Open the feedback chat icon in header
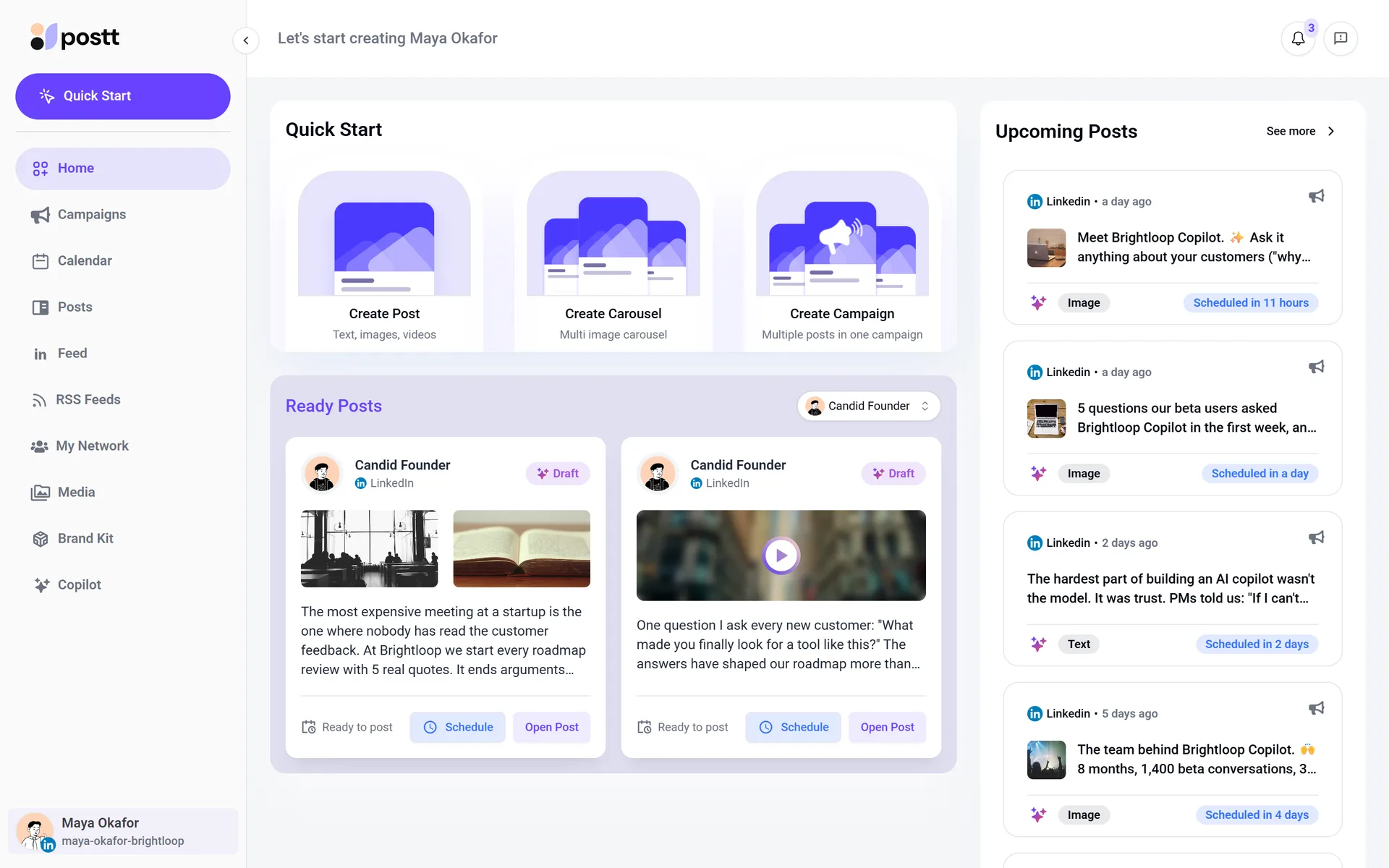Viewport: 1389px width, 868px height. click(1341, 38)
